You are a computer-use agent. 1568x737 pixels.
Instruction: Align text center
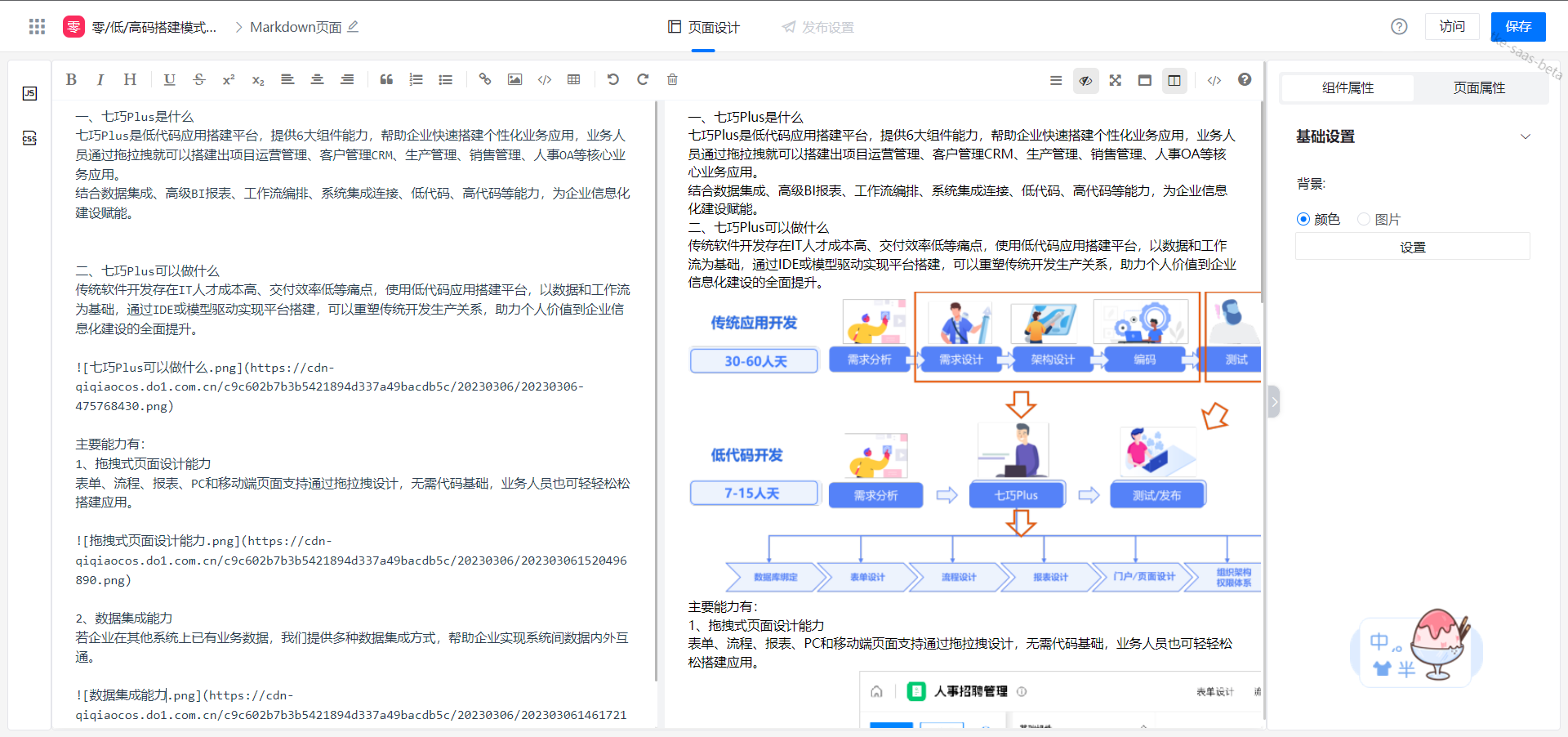tap(317, 79)
